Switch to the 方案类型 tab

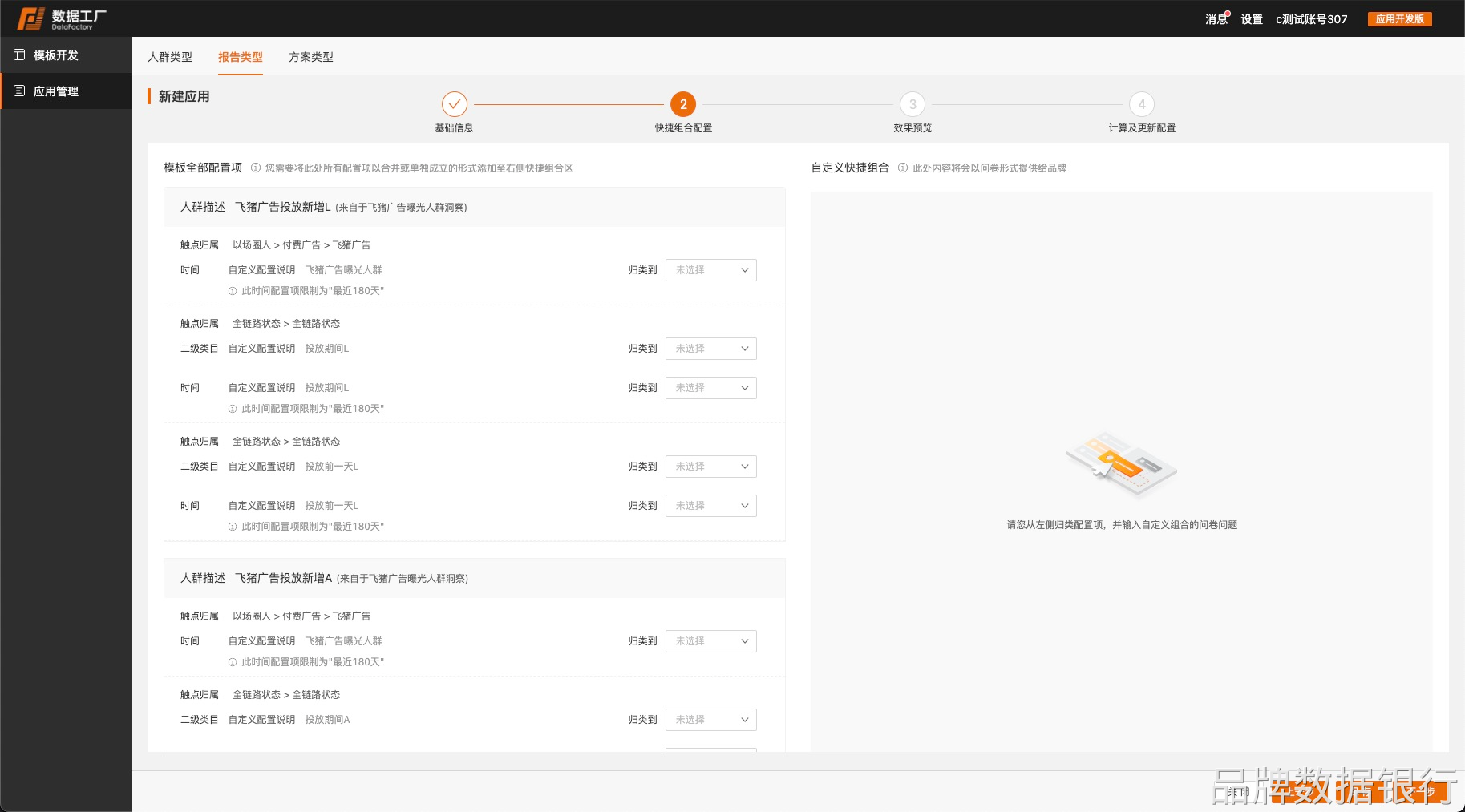311,57
